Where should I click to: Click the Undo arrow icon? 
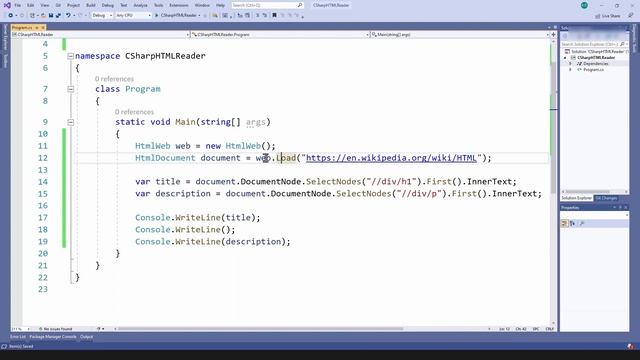click(68, 16)
